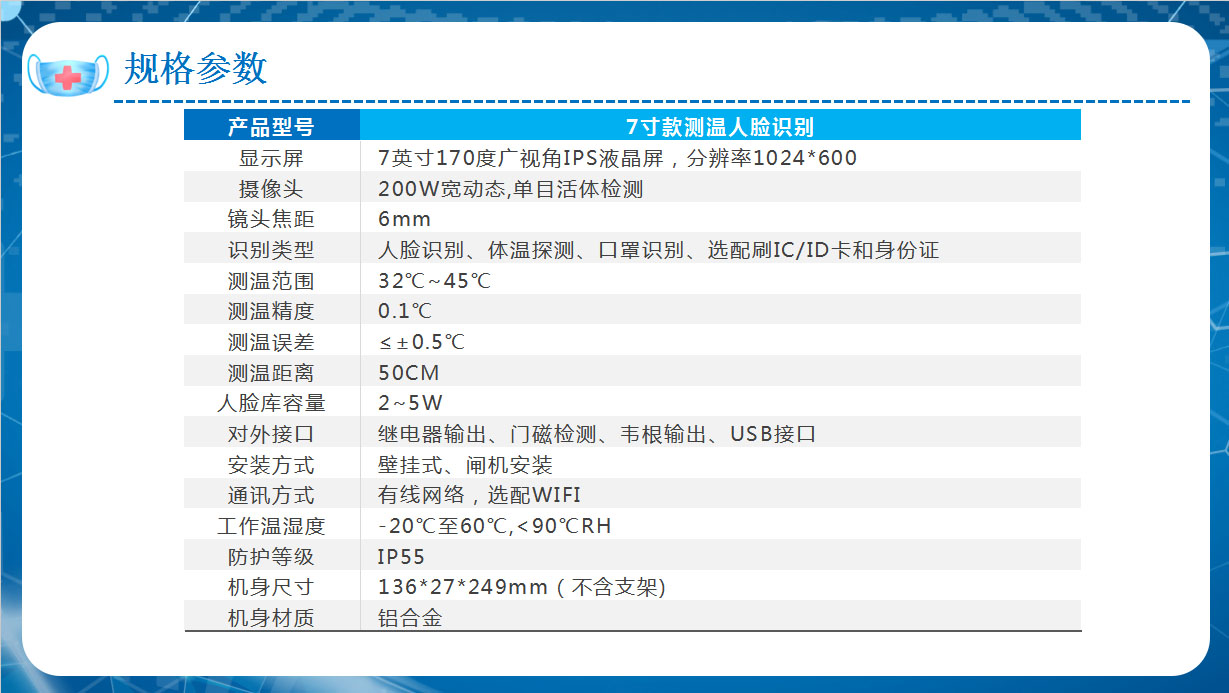This screenshot has width=1229, height=693.
Task: Select the 通讯方式 row label
Action: (x=271, y=495)
